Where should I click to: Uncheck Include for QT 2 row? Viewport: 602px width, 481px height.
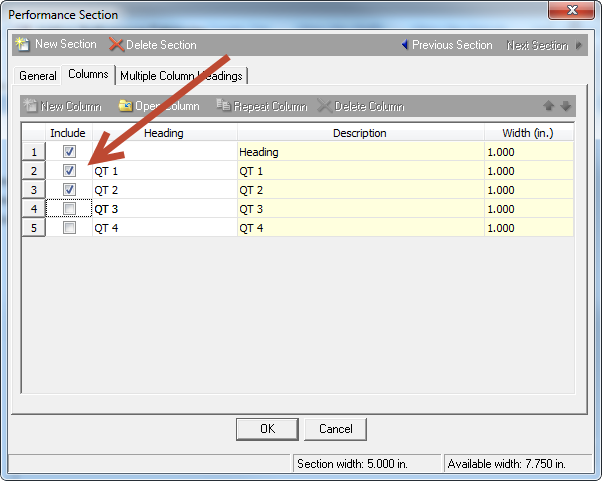tap(69, 190)
